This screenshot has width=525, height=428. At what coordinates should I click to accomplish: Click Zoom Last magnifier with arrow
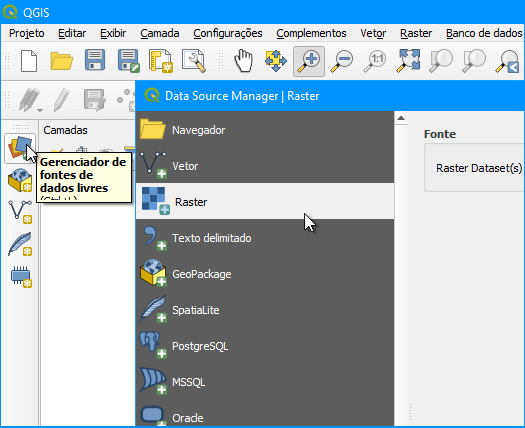[507, 62]
